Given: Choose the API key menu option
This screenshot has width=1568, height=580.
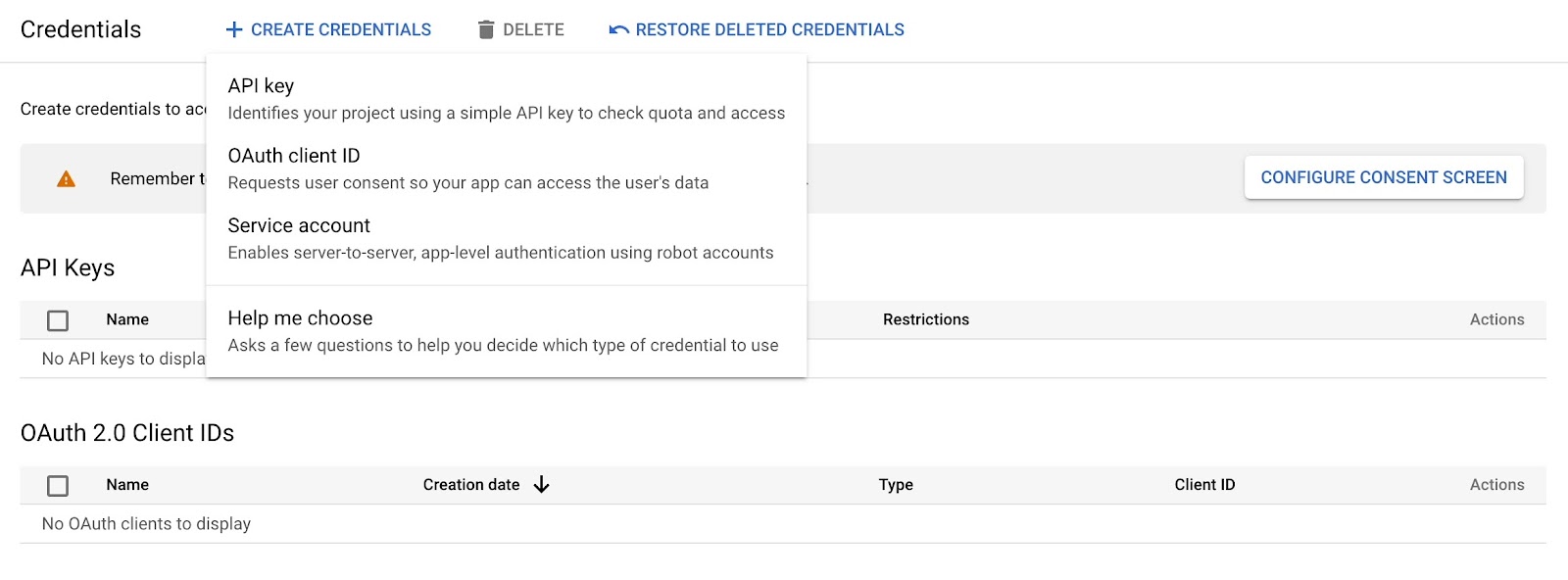Looking at the screenshot, I should 507,99.
